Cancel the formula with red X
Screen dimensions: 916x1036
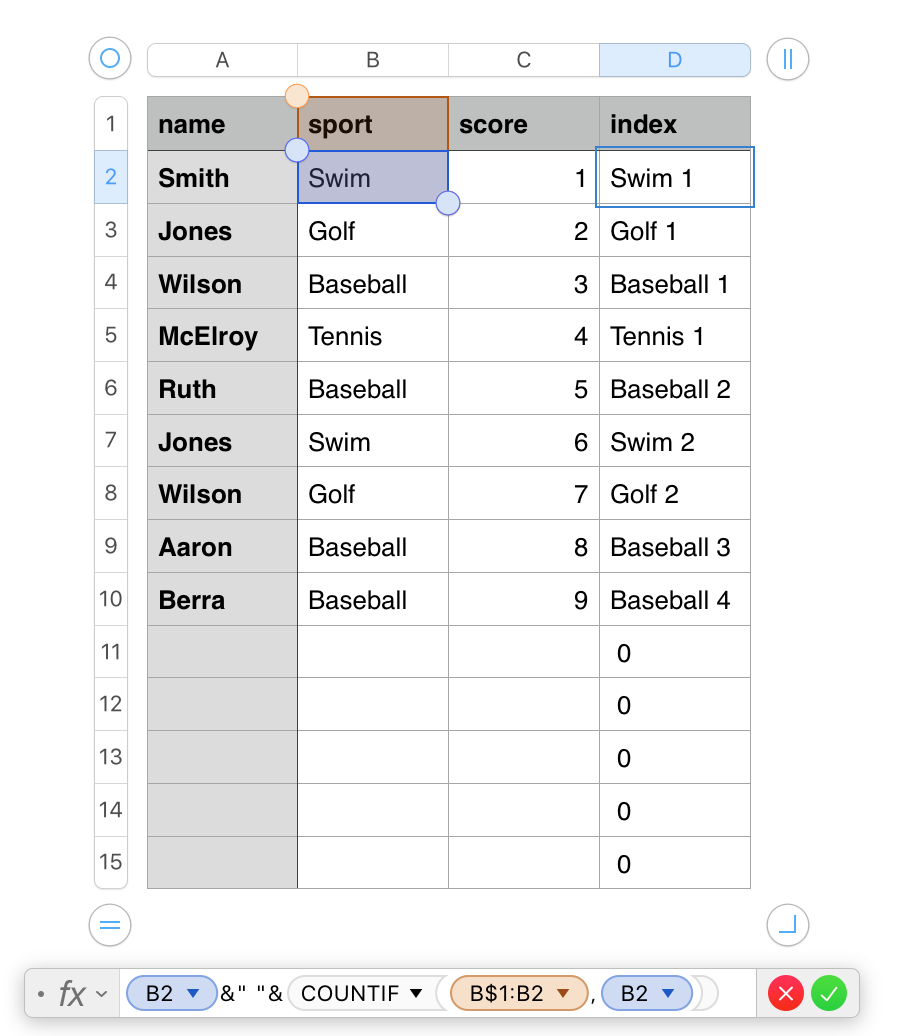pyautogui.click(x=786, y=994)
